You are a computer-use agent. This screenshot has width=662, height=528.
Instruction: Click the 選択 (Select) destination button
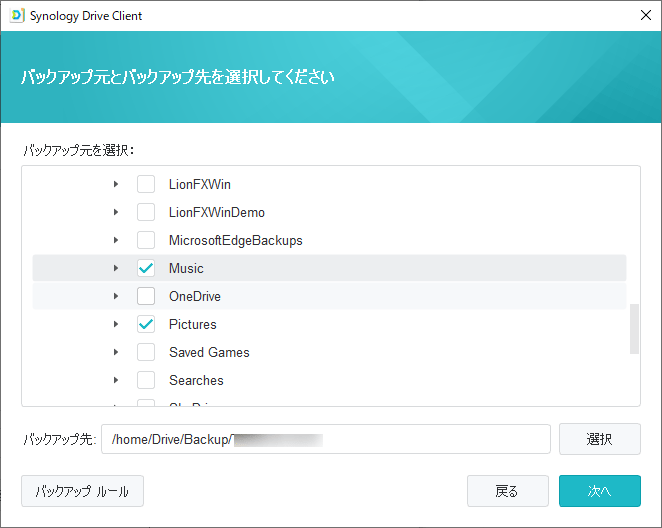pos(600,439)
